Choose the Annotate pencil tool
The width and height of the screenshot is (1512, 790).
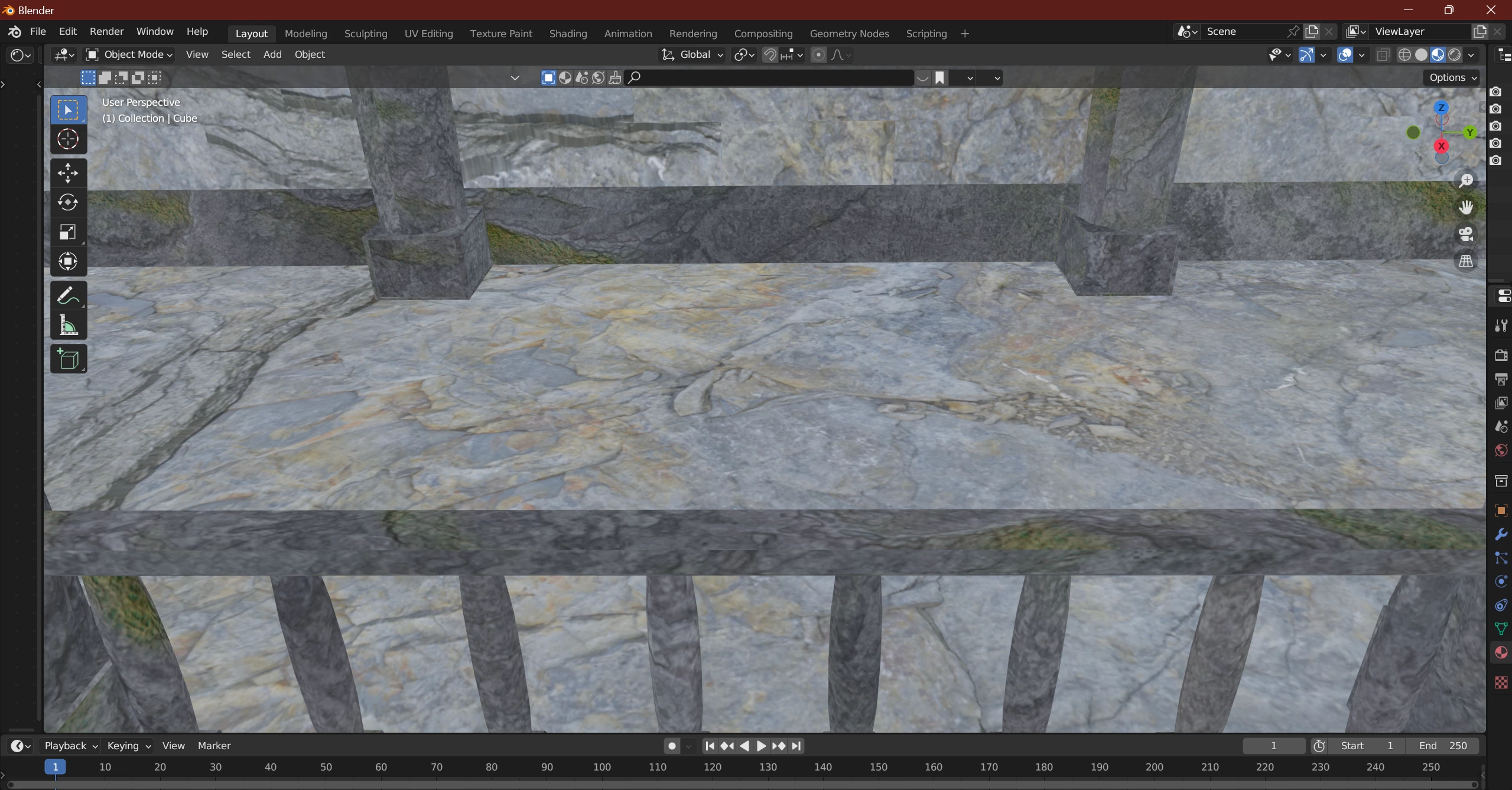coord(68,295)
